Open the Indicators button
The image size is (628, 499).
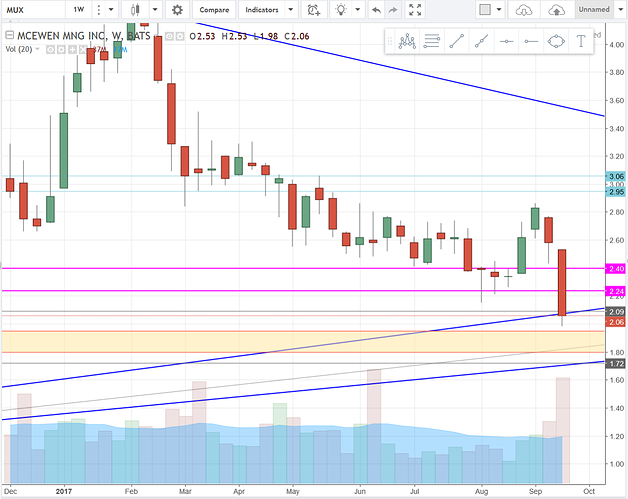click(262, 10)
